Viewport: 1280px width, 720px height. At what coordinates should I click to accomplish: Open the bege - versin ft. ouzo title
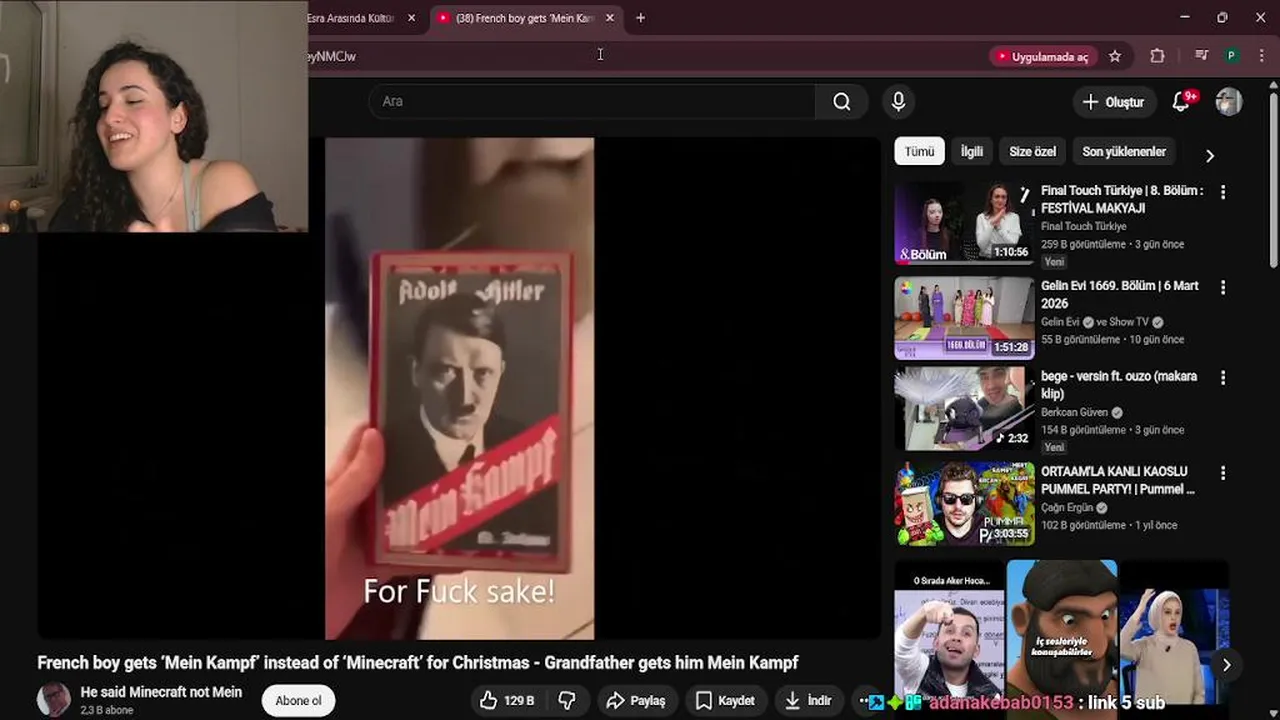tap(1119, 385)
